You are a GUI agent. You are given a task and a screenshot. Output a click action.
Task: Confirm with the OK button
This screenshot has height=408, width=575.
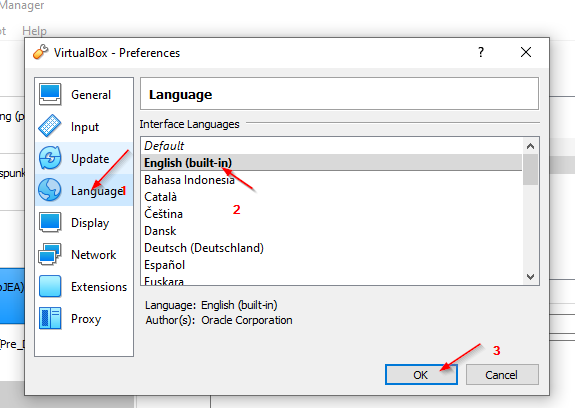point(421,375)
